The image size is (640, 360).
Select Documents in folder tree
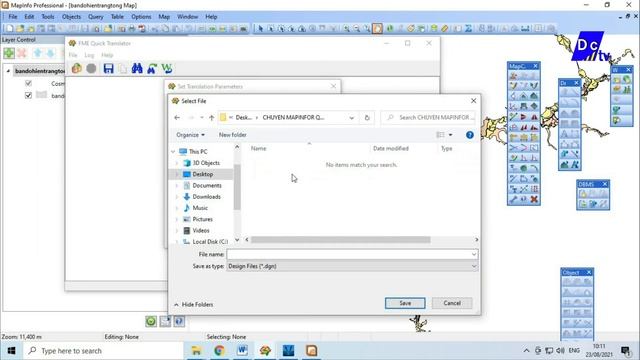click(x=207, y=186)
